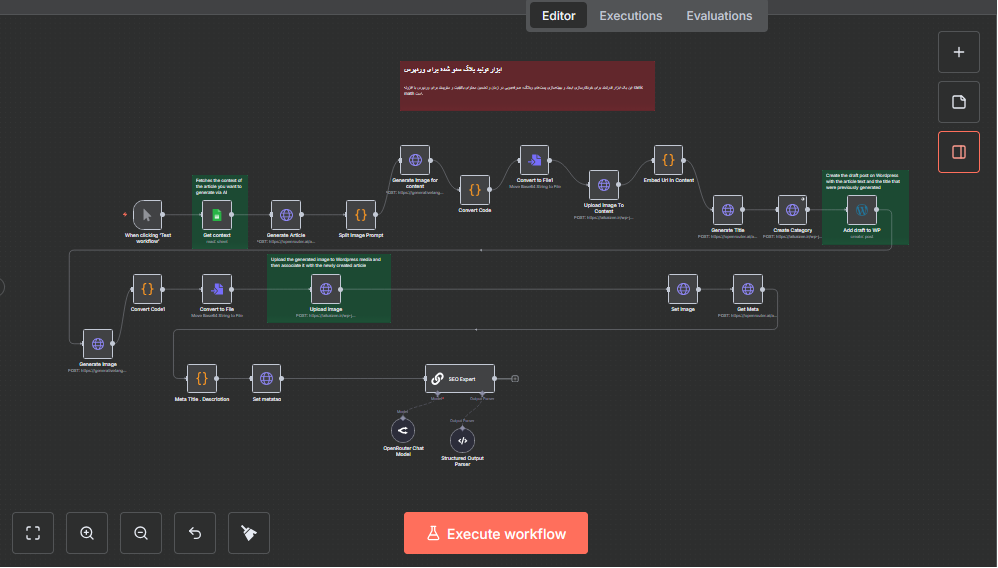Click the Structured Output Parser node

[462, 440]
